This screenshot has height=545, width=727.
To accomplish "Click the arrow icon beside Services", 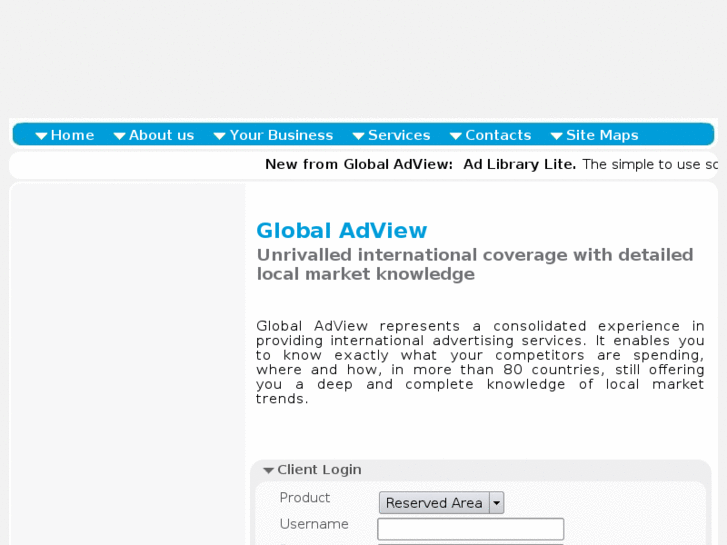I will click(x=358, y=136).
